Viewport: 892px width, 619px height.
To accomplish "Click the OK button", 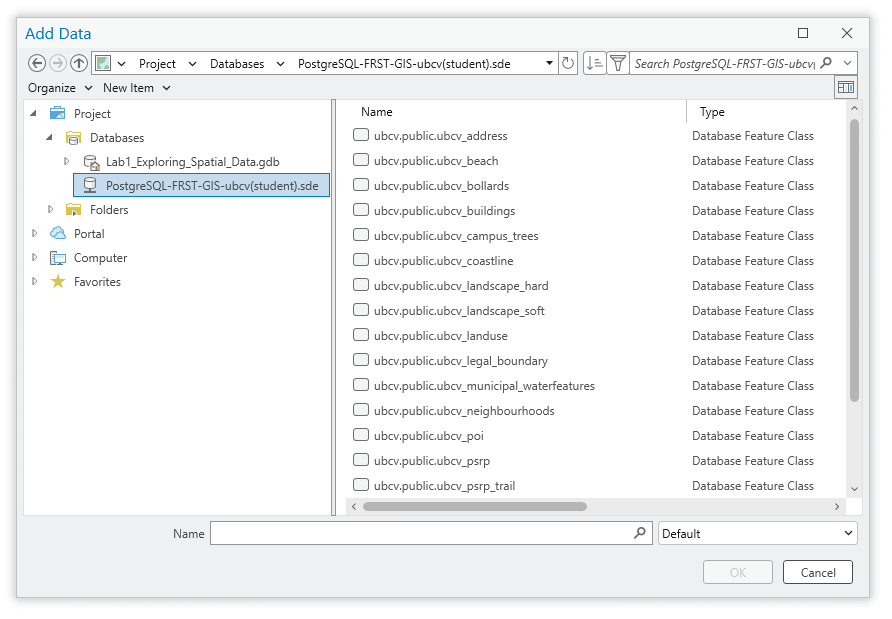I will pos(738,572).
